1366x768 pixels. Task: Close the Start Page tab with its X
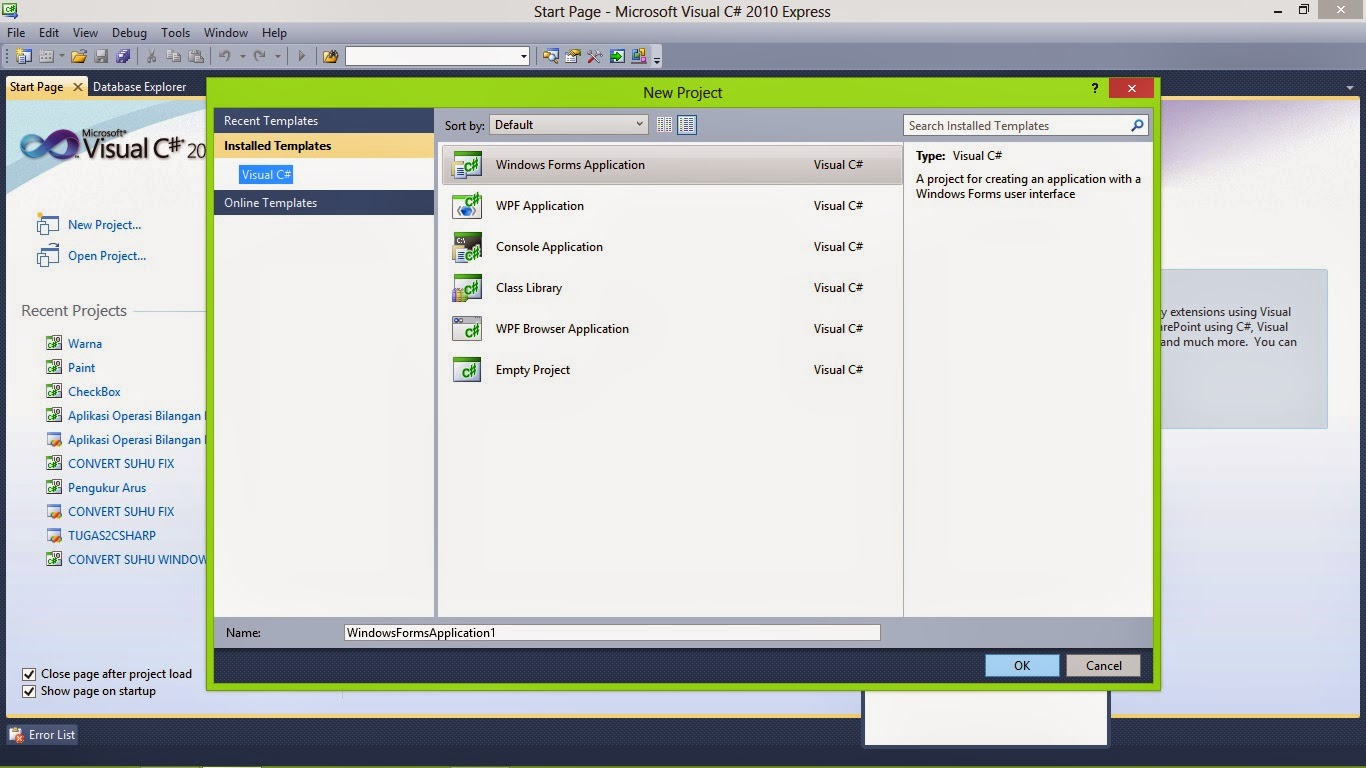pyautogui.click(x=78, y=87)
